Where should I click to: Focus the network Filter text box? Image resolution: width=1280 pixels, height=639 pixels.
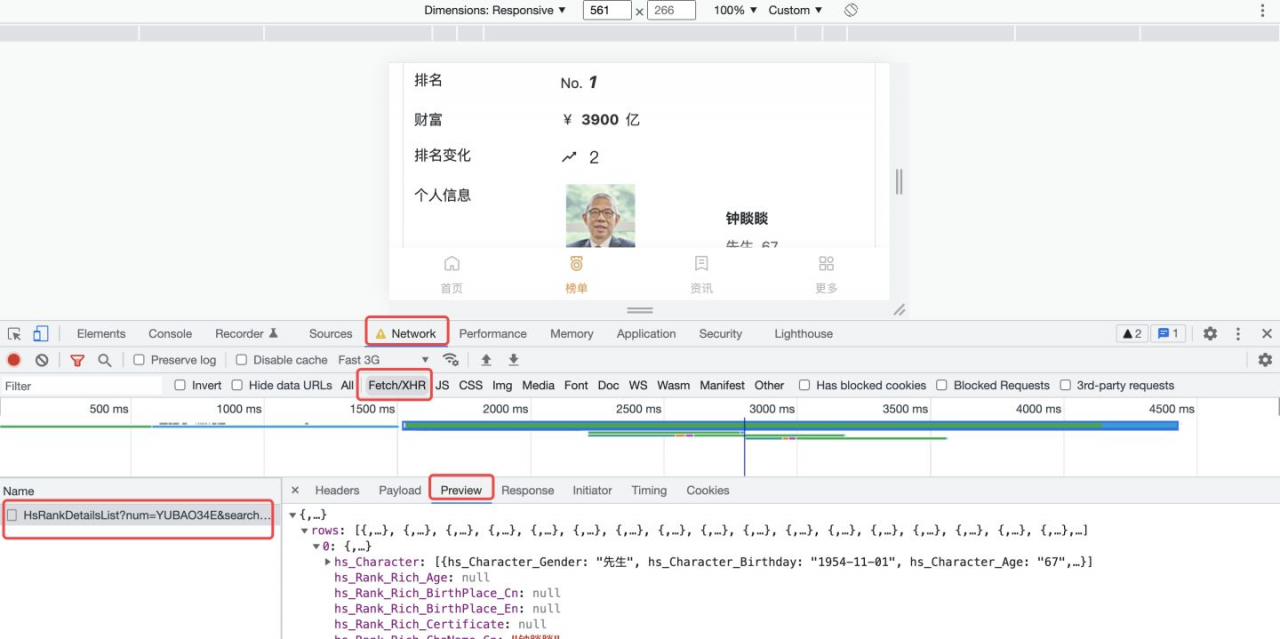82,385
